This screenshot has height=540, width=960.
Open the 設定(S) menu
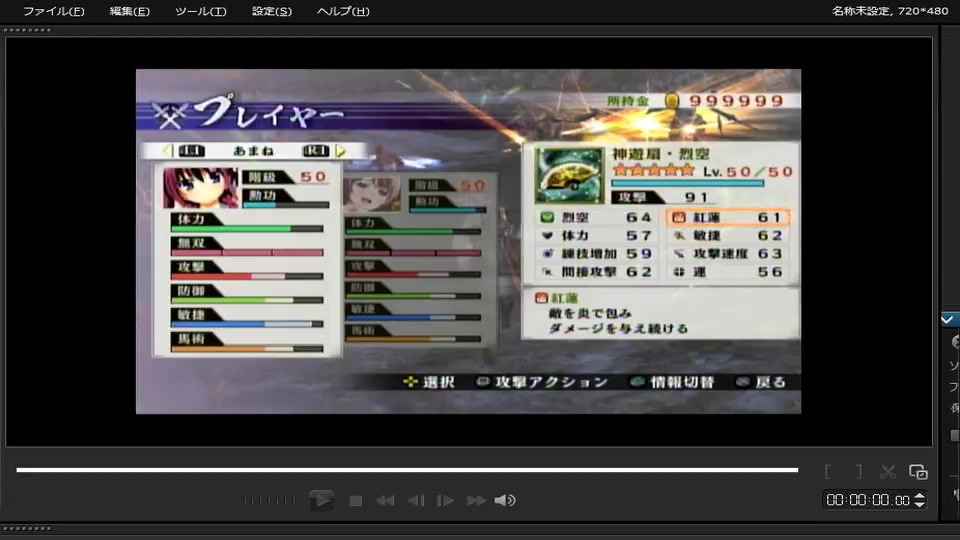272,11
